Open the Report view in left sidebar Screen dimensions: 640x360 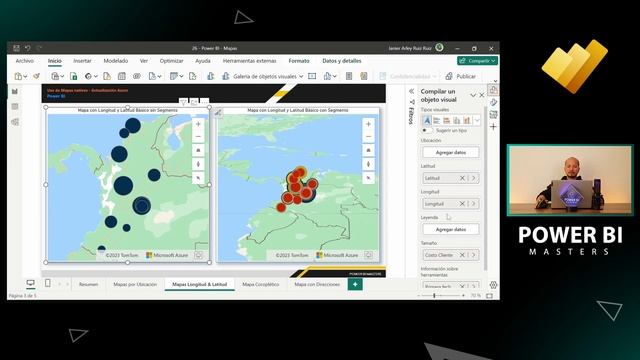pos(15,91)
